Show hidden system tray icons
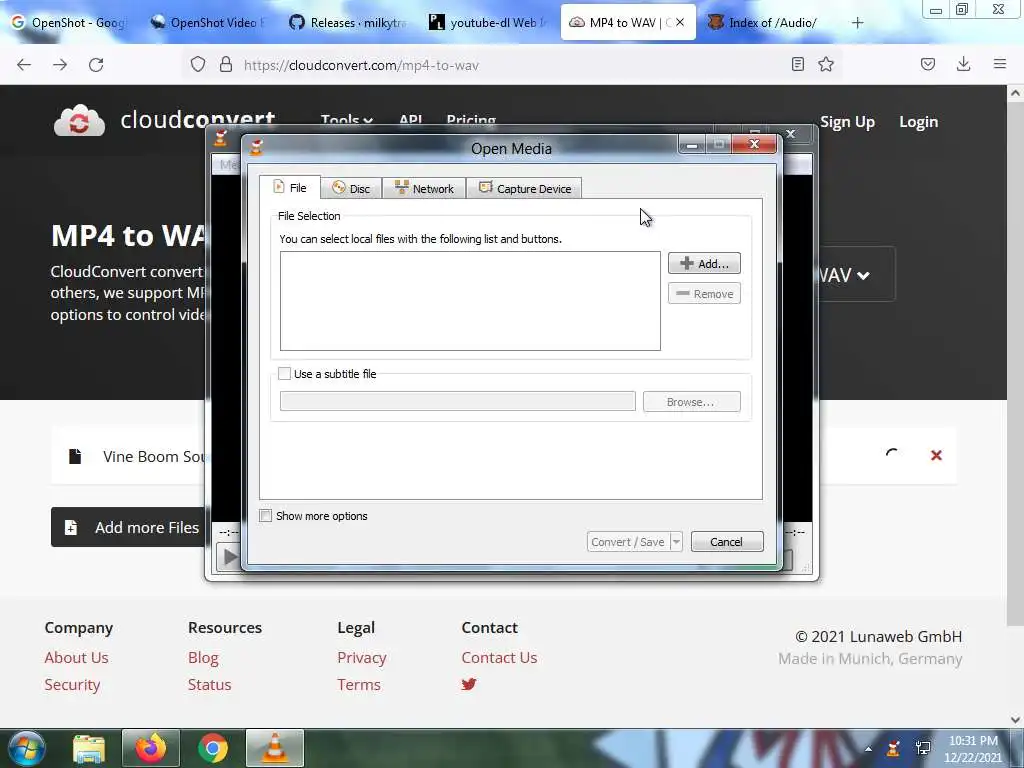Image resolution: width=1024 pixels, height=768 pixels. tap(868, 749)
